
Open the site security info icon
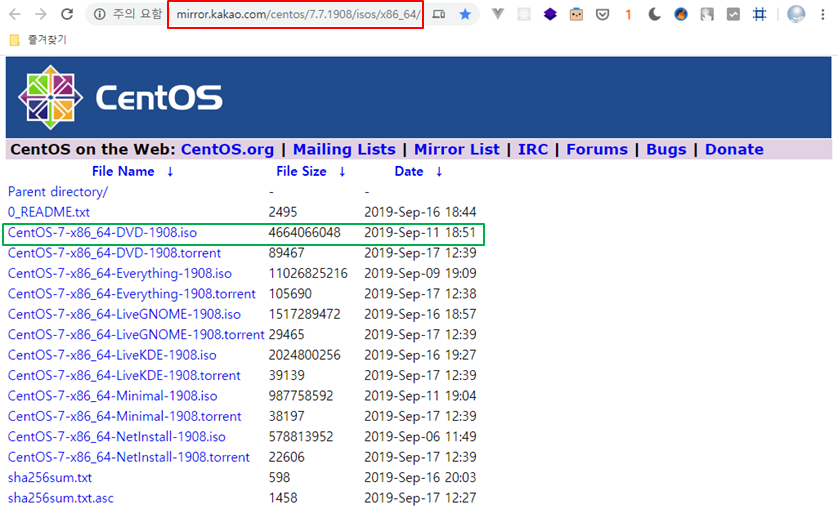click(x=99, y=14)
